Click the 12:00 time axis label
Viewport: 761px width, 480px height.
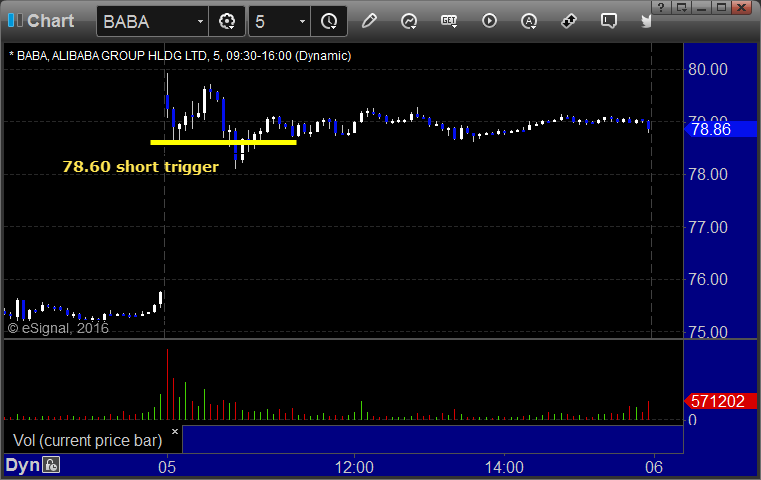[x=354, y=467]
